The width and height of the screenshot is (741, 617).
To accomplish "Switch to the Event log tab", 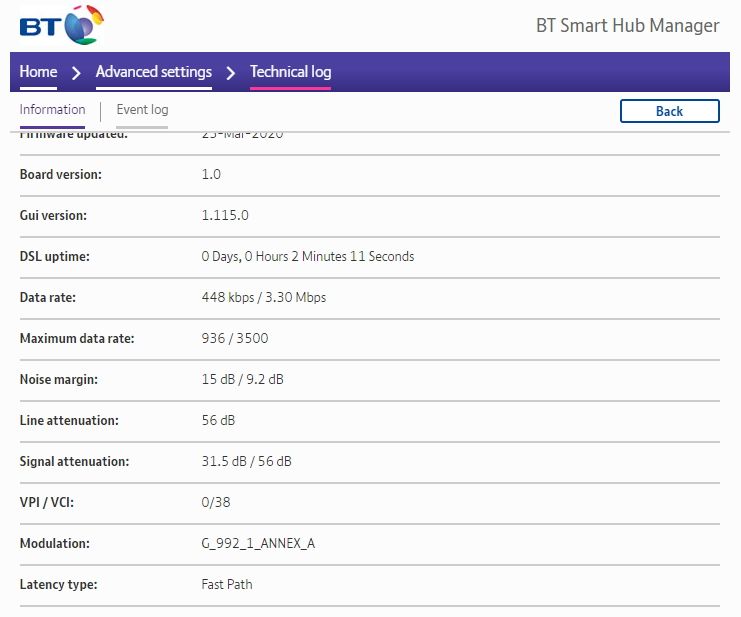I will tap(142, 110).
